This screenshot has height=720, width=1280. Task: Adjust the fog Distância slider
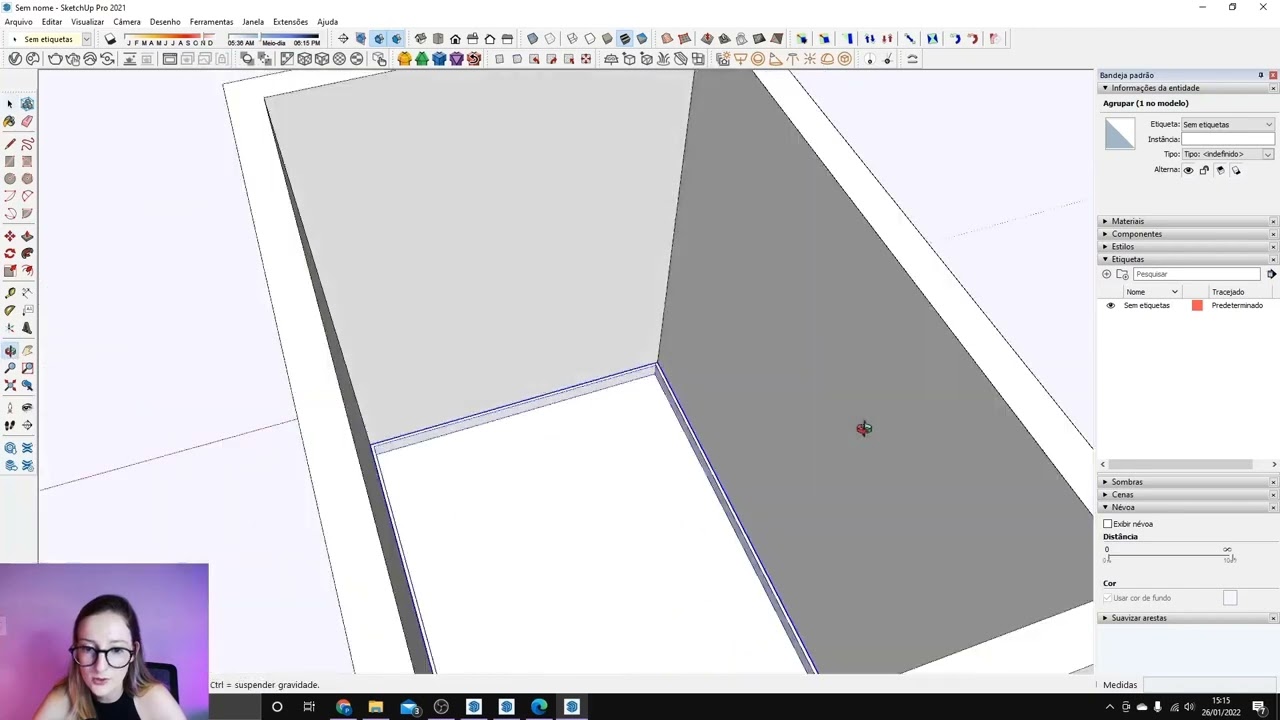pyautogui.click(x=1168, y=555)
